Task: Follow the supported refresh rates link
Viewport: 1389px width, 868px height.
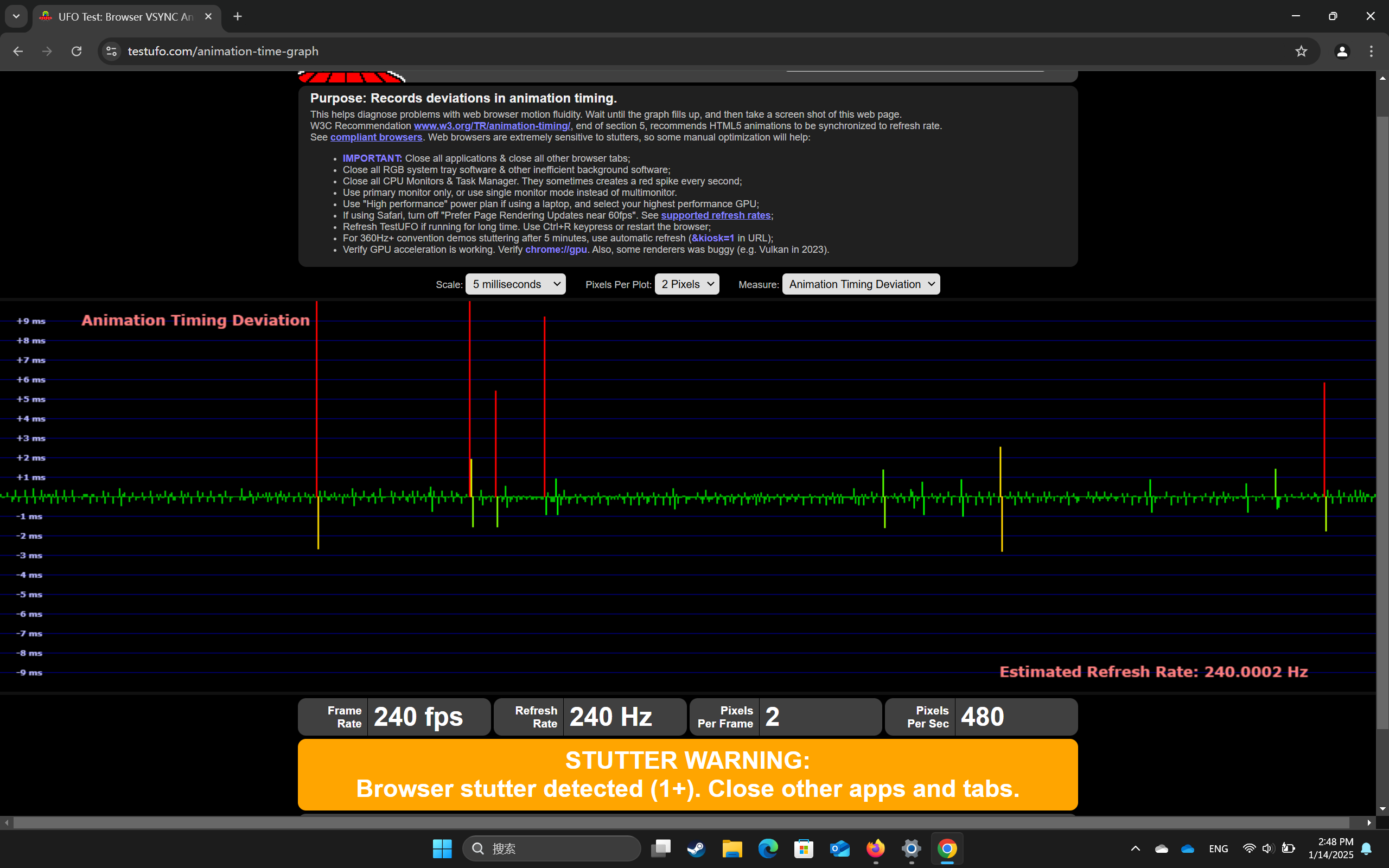Action: click(715, 215)
